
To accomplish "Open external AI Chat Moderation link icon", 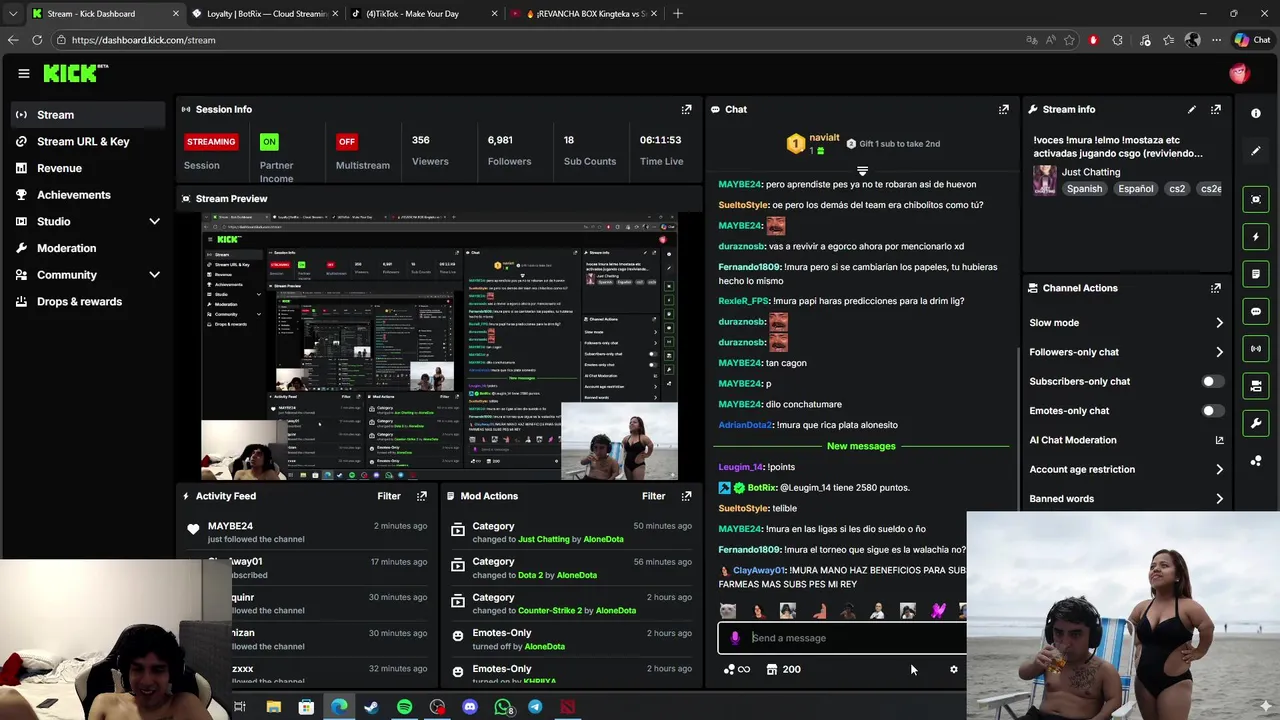I will point(1219,440).
